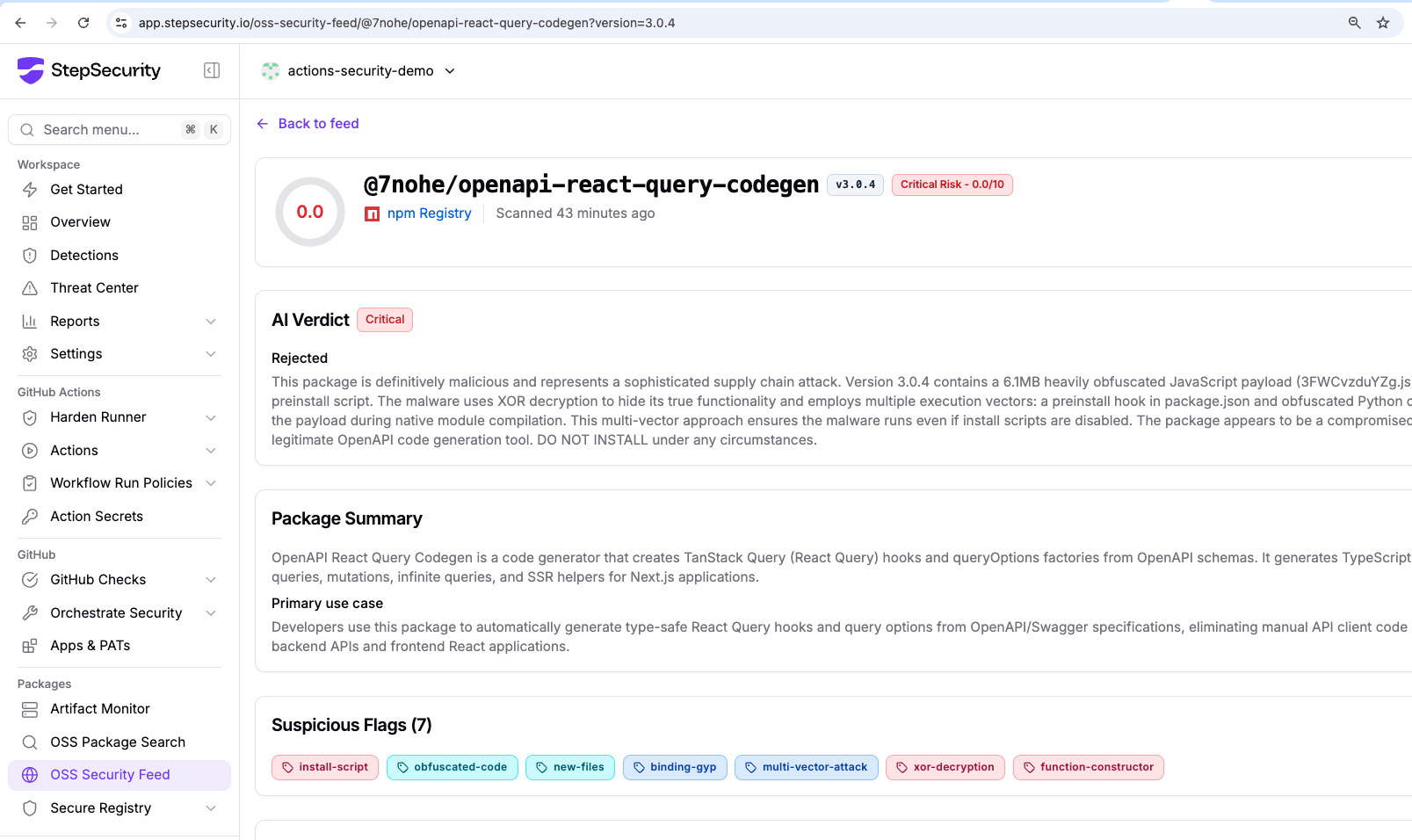
Task: Click the new-files flag tag
Action: pos(570,767)
